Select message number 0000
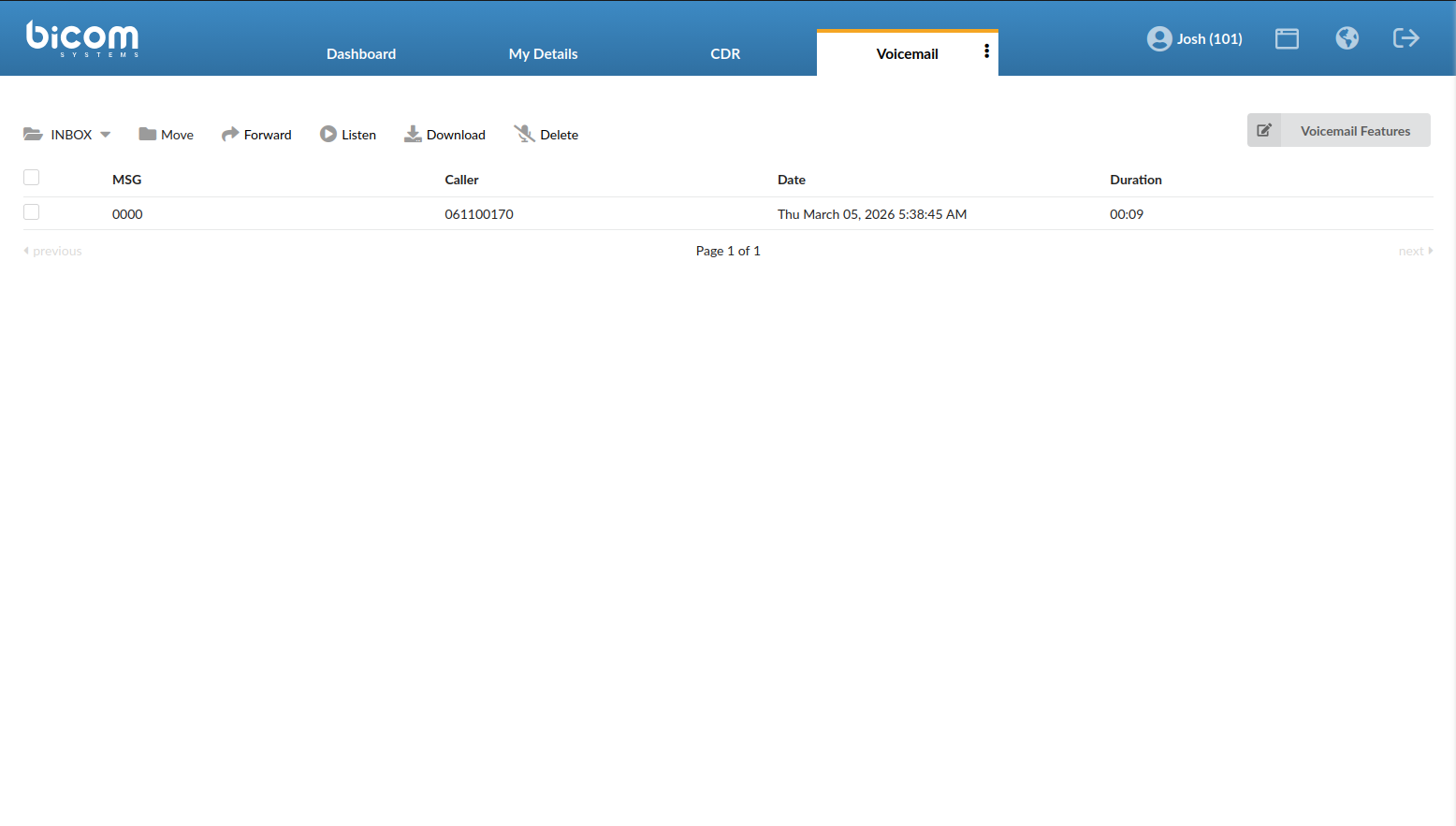 [127, 214]
